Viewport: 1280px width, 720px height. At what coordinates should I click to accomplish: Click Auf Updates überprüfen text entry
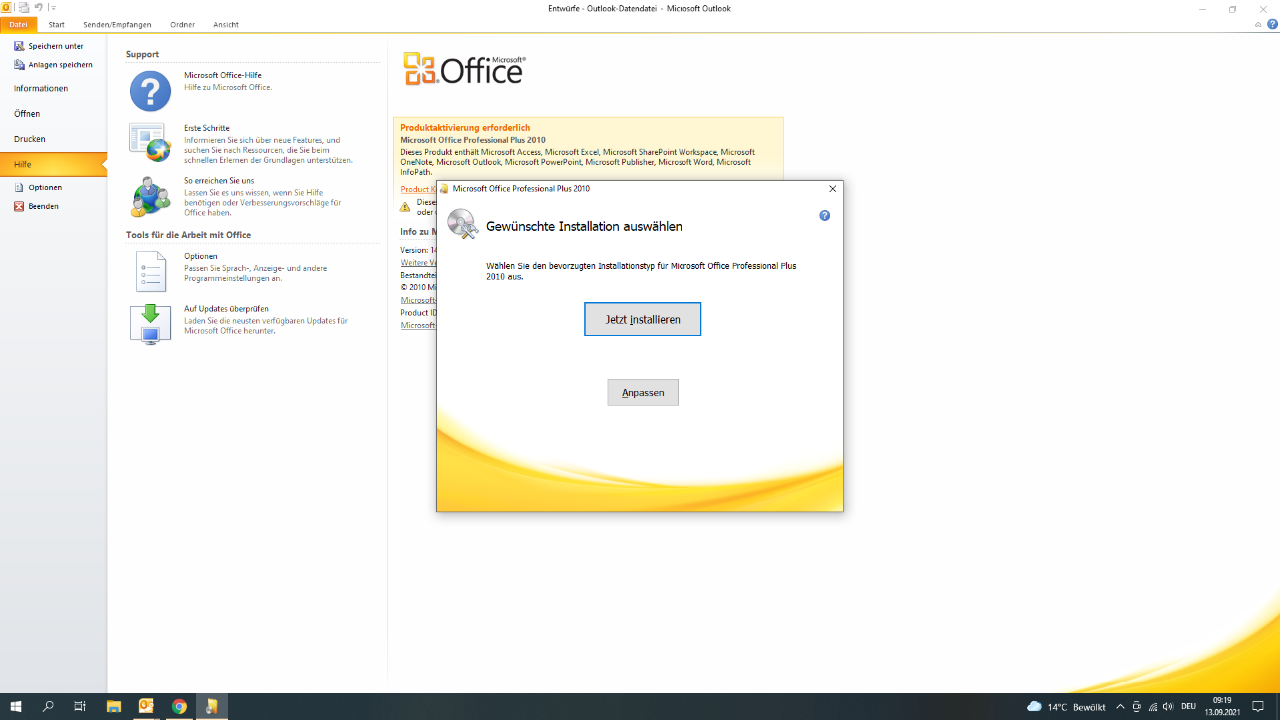coord(226,309)
